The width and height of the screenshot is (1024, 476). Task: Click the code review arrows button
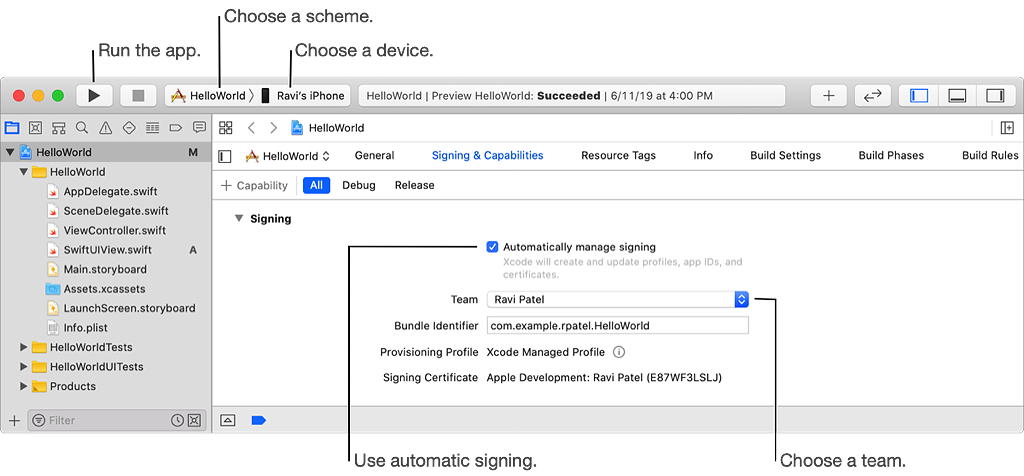coord(872,95)
